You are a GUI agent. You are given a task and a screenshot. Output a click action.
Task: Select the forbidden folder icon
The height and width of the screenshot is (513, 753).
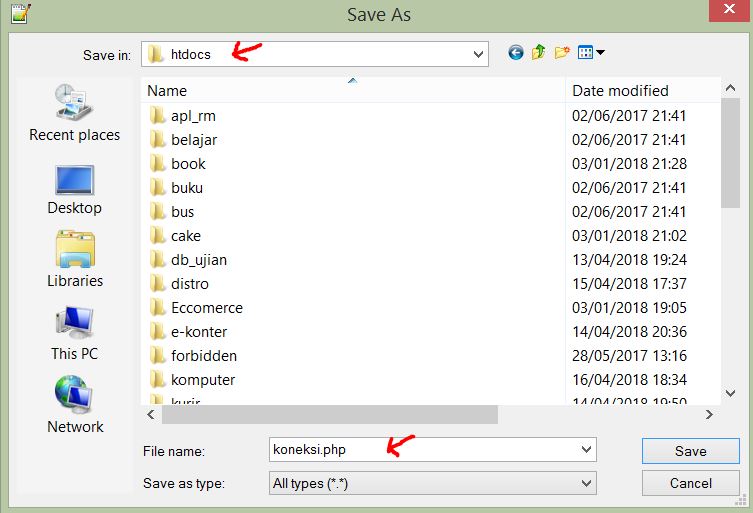[x=157, y=356]
